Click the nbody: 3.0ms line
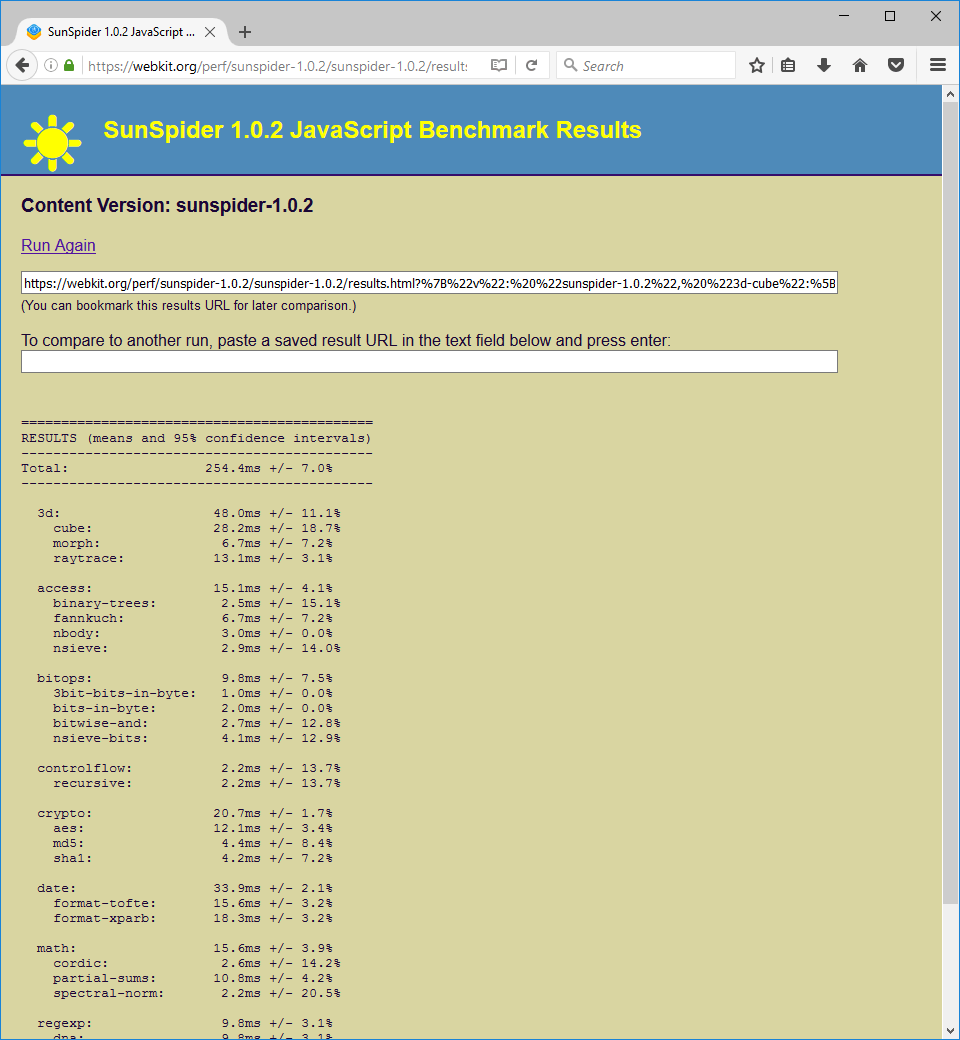The width and height of the screenshot is (960, 1040). click(x=193, y=633)
